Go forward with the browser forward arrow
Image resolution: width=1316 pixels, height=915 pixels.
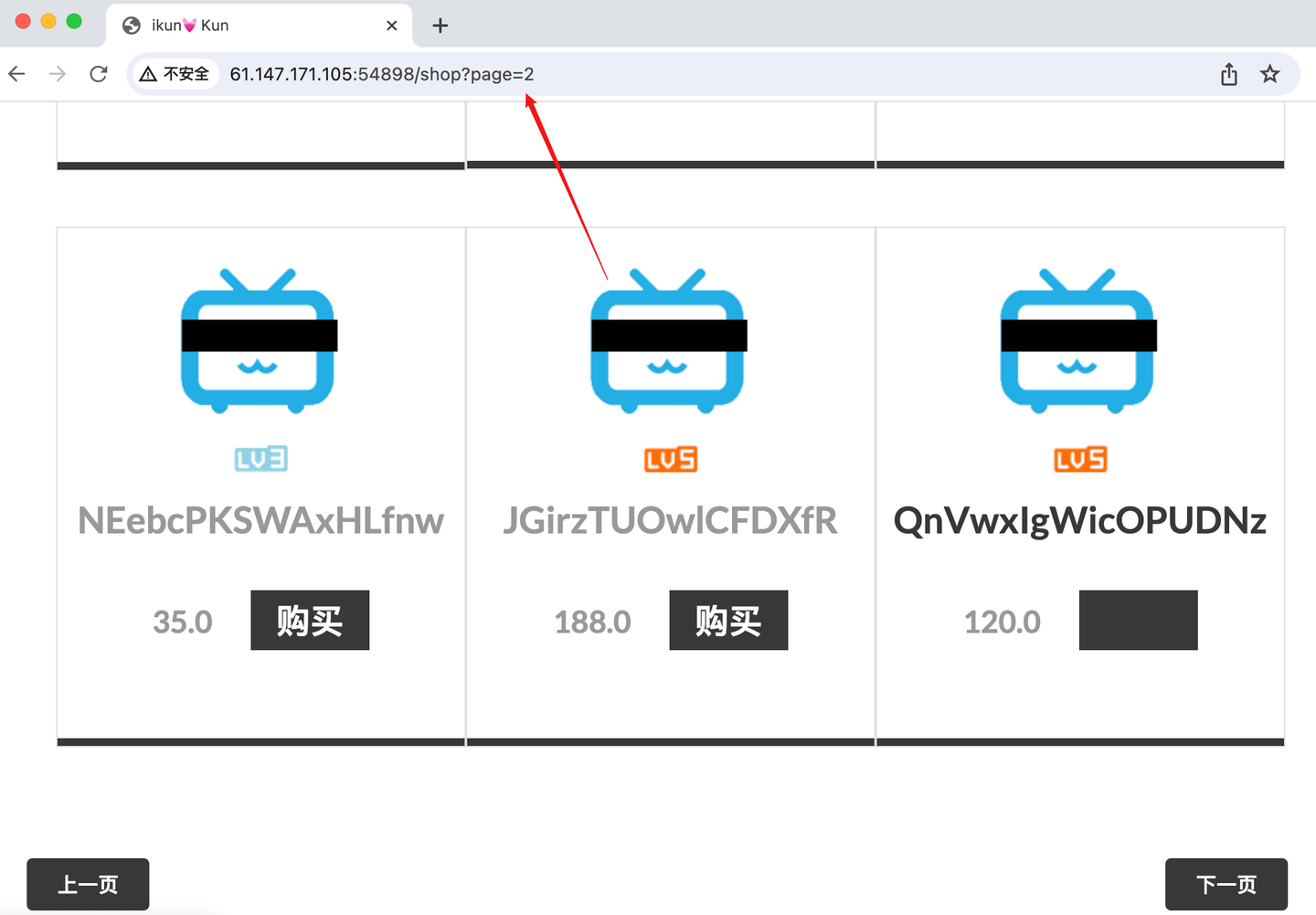point(58,74)
